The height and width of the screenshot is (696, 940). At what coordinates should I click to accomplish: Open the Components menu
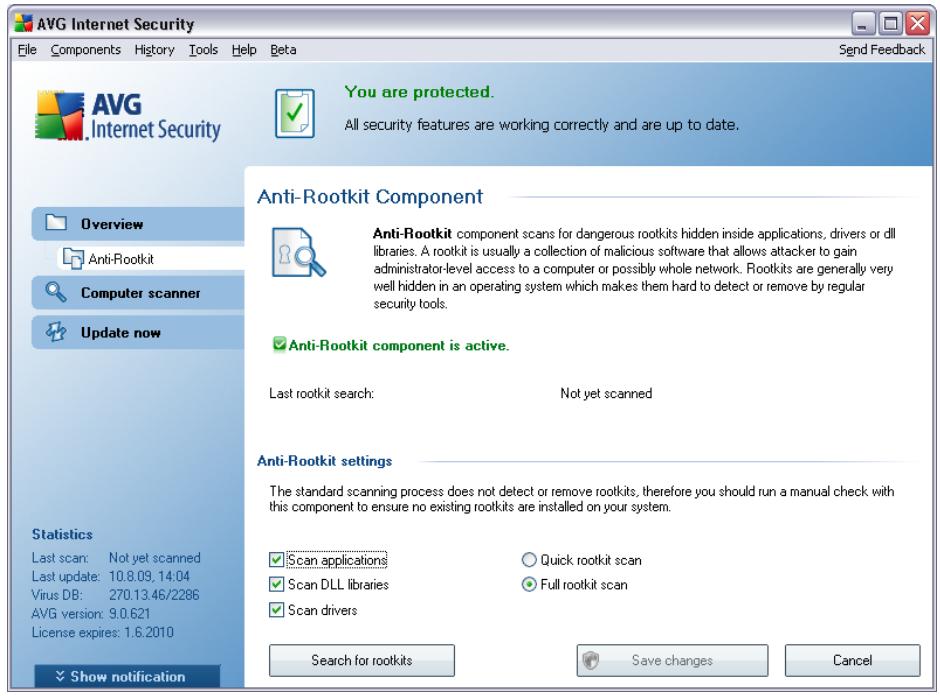(86, 50)
